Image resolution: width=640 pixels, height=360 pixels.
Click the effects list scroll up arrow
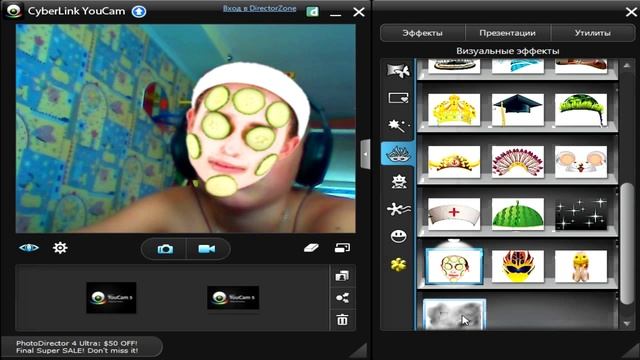pos(627,65)
